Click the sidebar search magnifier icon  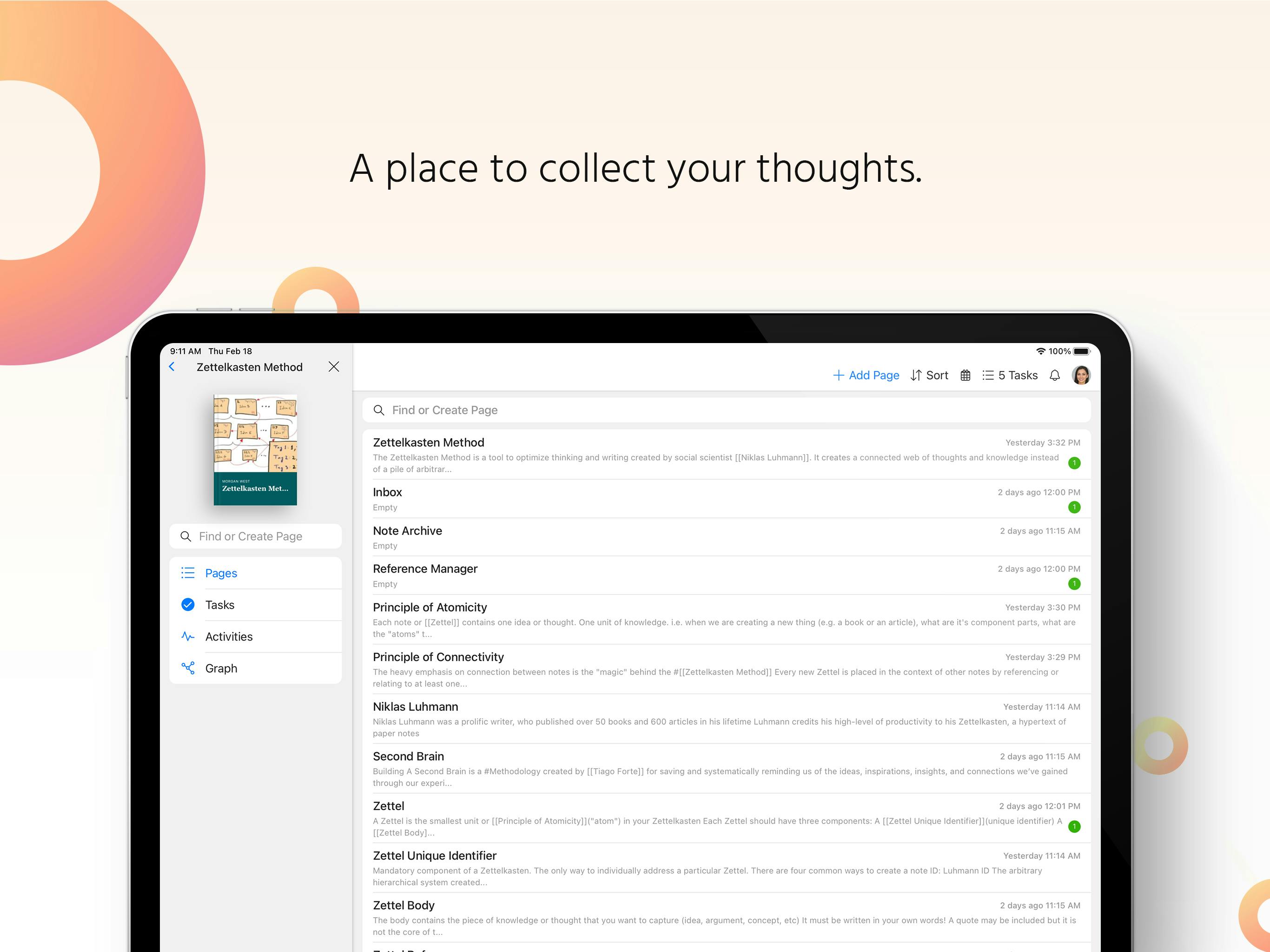coord(185,536)
